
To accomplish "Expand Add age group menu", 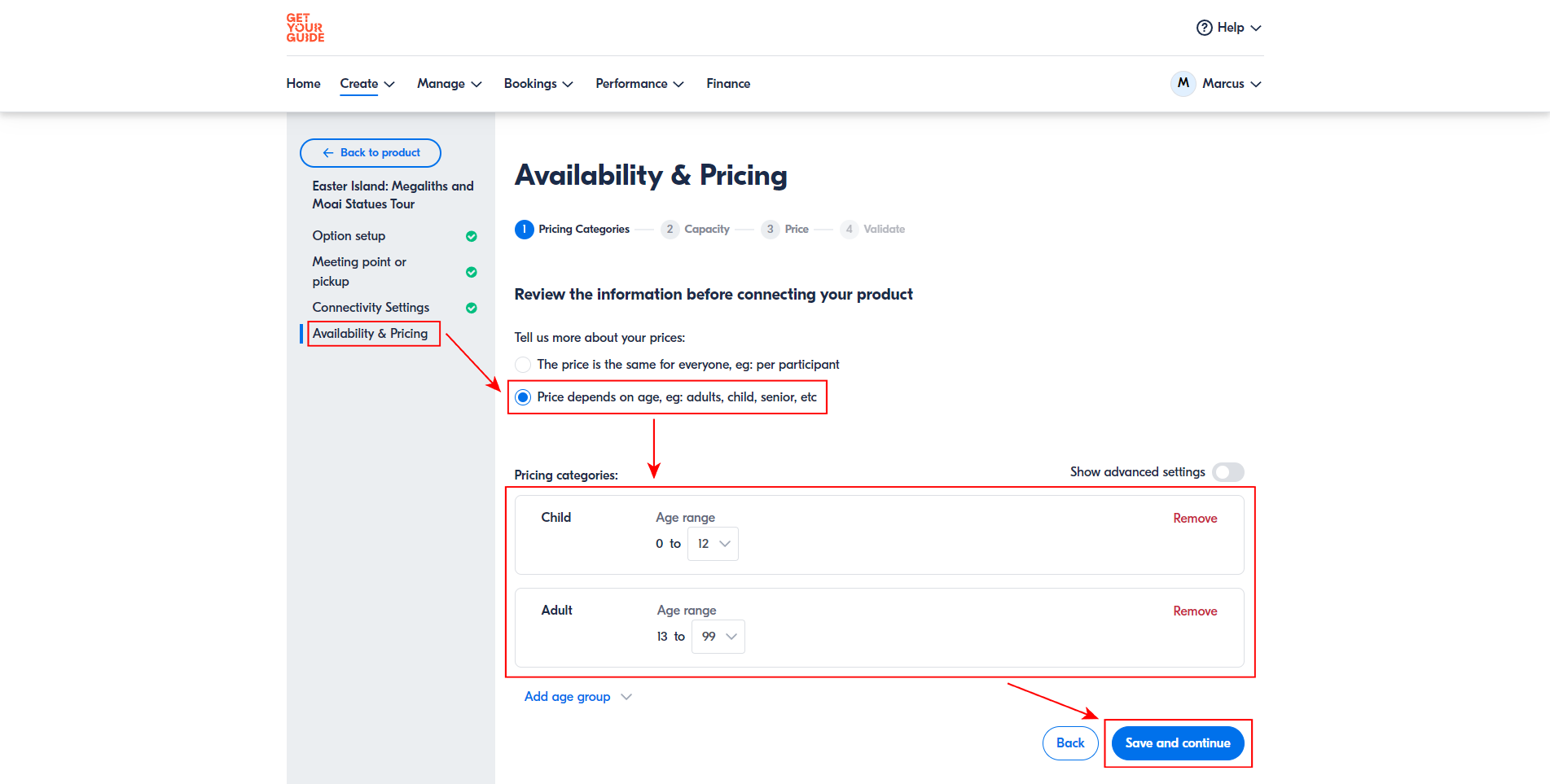I will [x=577, y=697].
